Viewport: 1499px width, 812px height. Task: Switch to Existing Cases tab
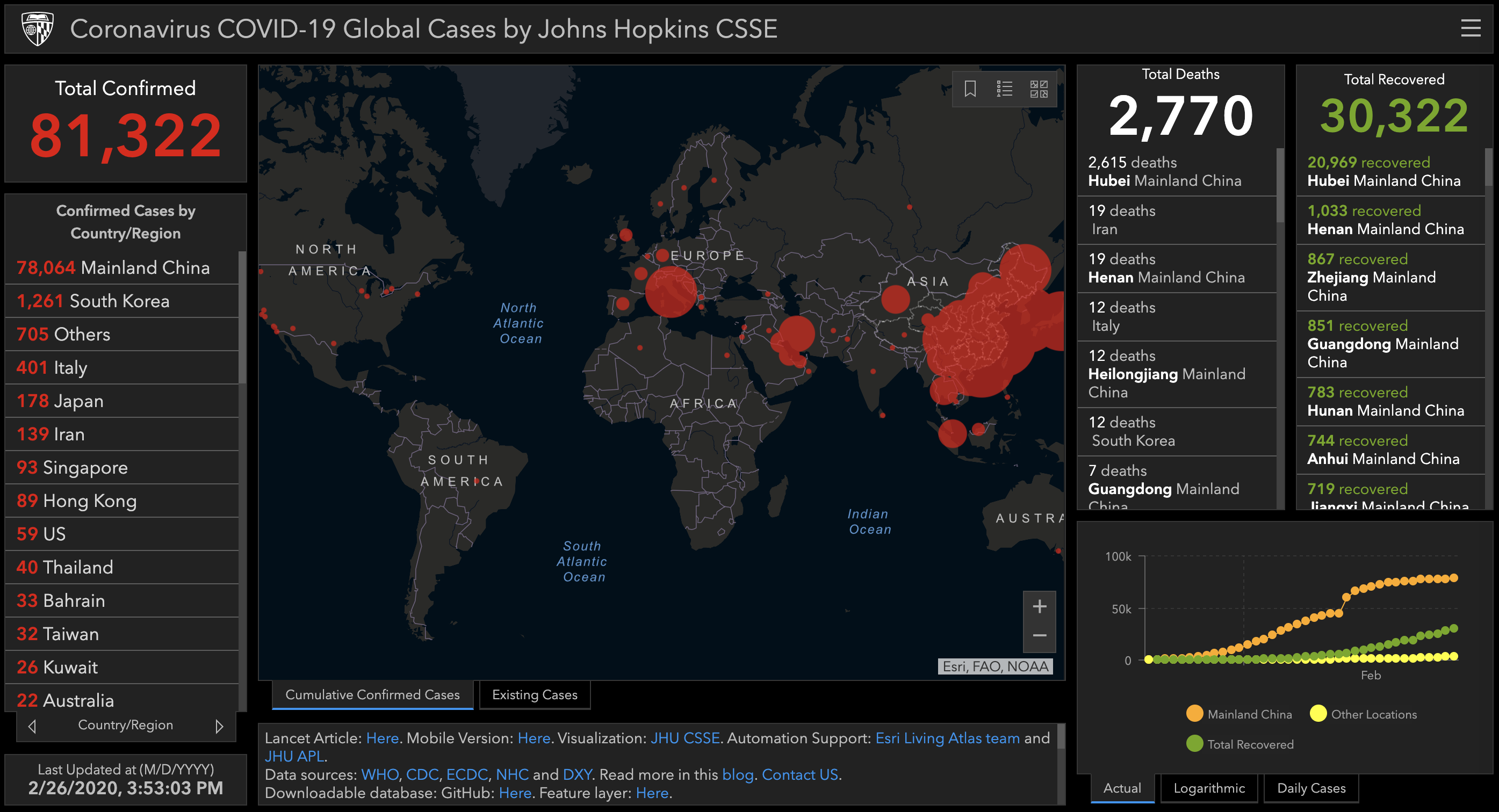(x=535, y=694)
